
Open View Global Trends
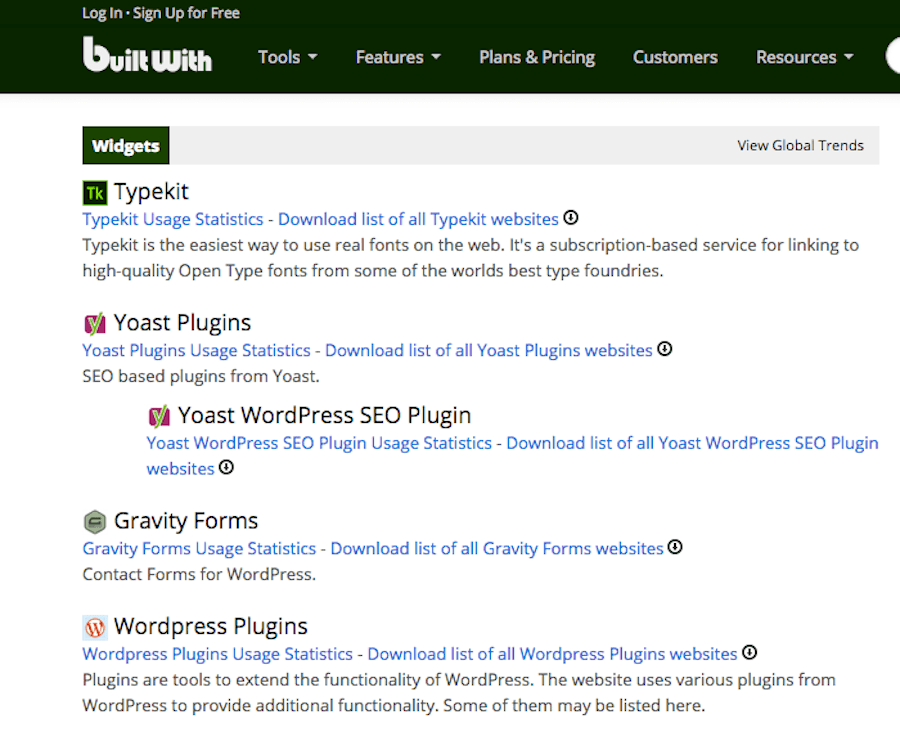tap(800, 145)
